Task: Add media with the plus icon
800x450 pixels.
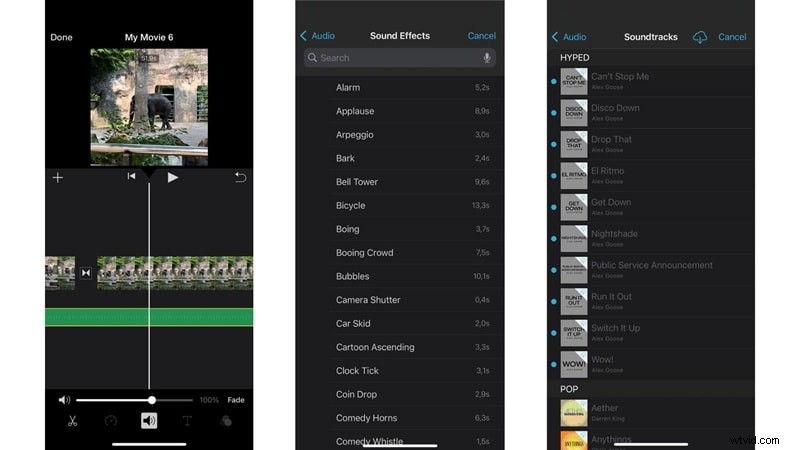Action: tap(58, 178)
